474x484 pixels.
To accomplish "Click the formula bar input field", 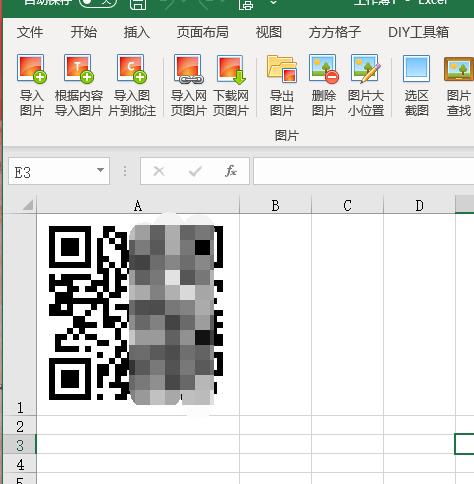I will [364, 171].
